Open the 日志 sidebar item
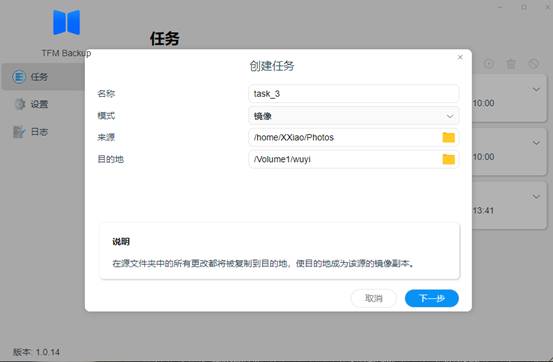Screen dimensions: 553x362 click(43, 132)
